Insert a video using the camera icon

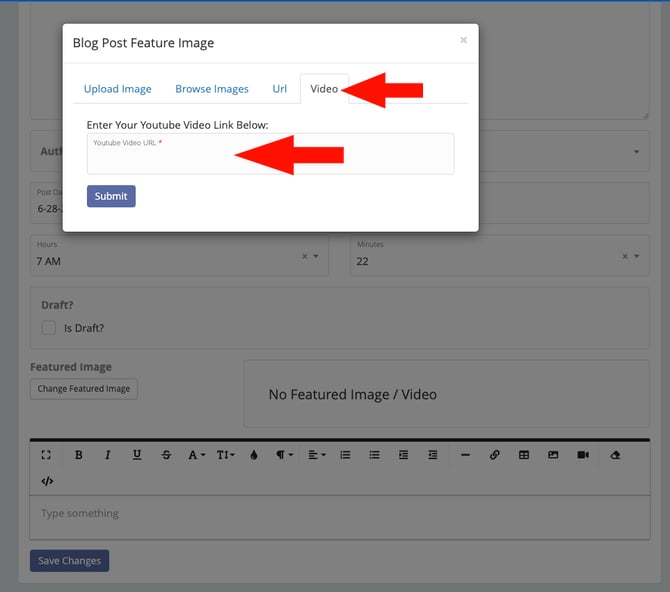point(582,455)
